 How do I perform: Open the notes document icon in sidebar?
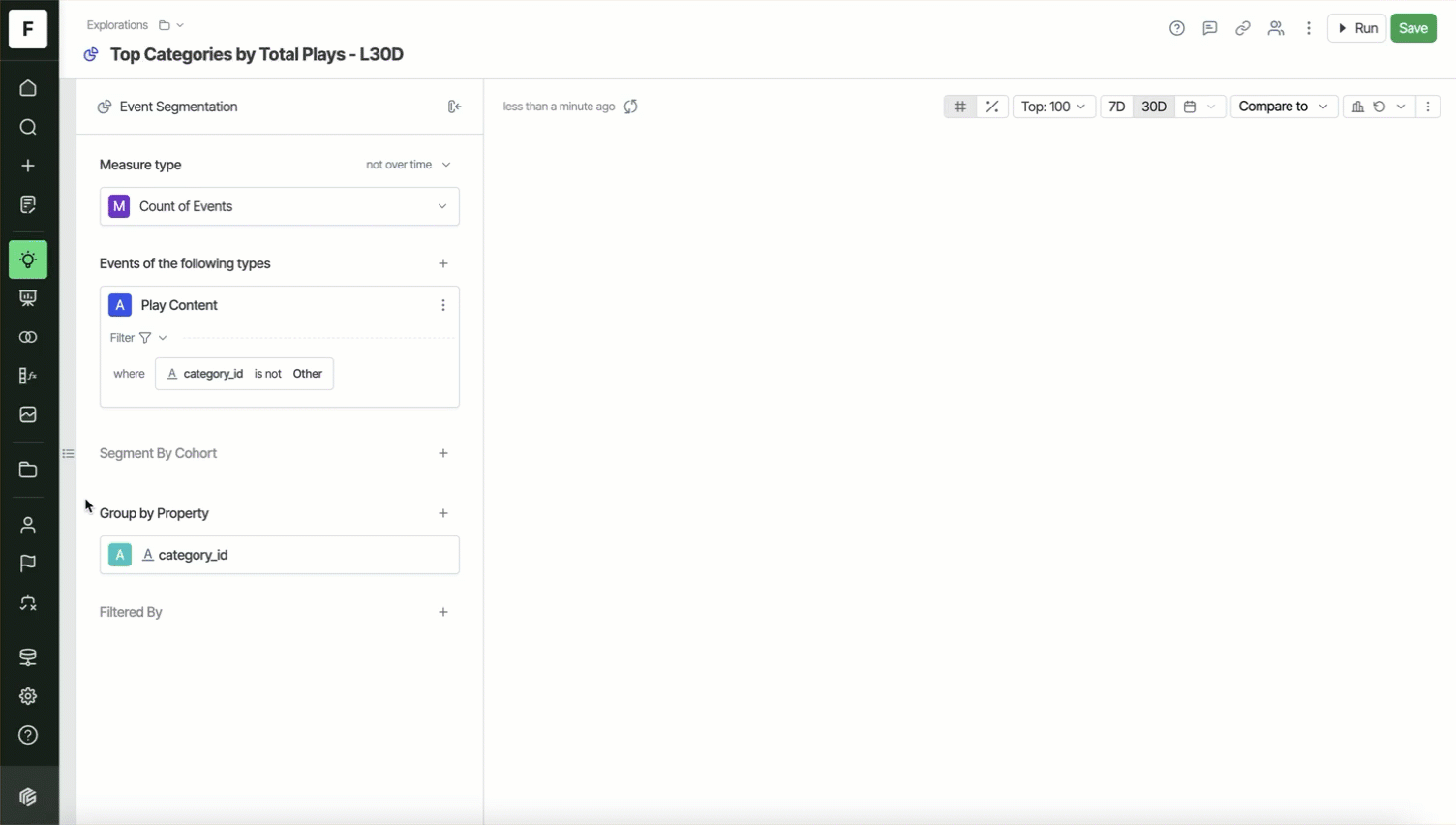[28, 204]
